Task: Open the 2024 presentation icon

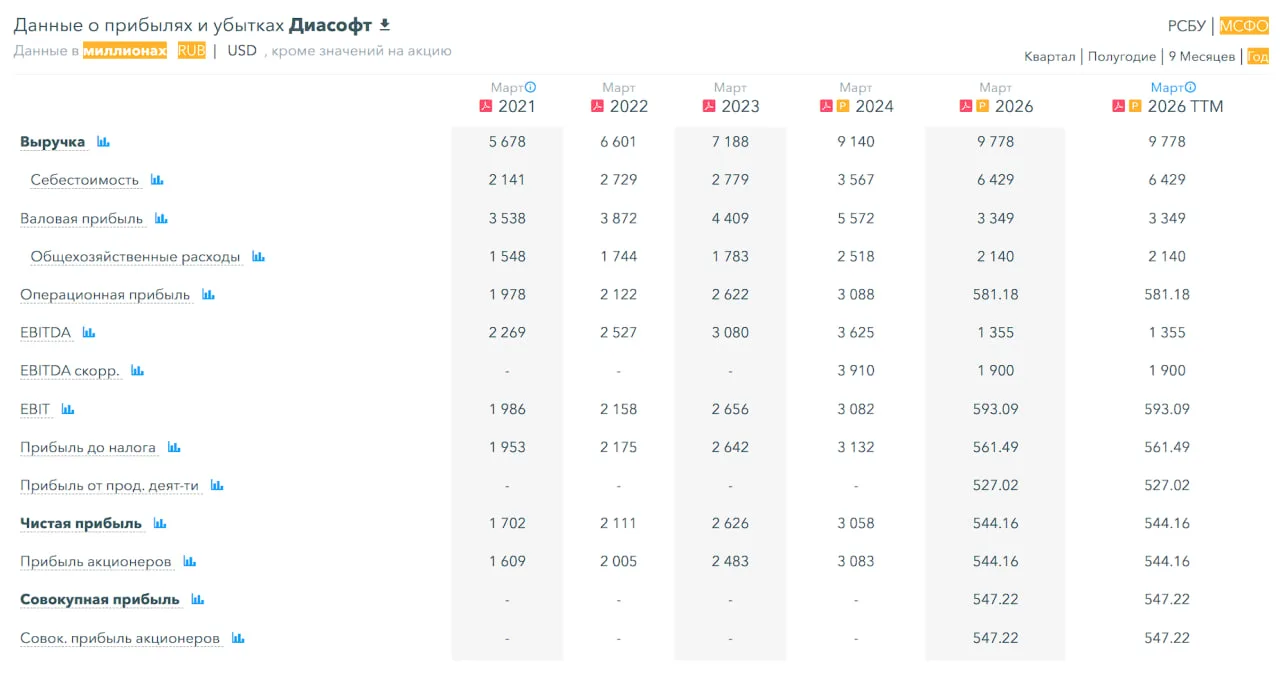Action: pyautogui.click(x=843, y=106)
